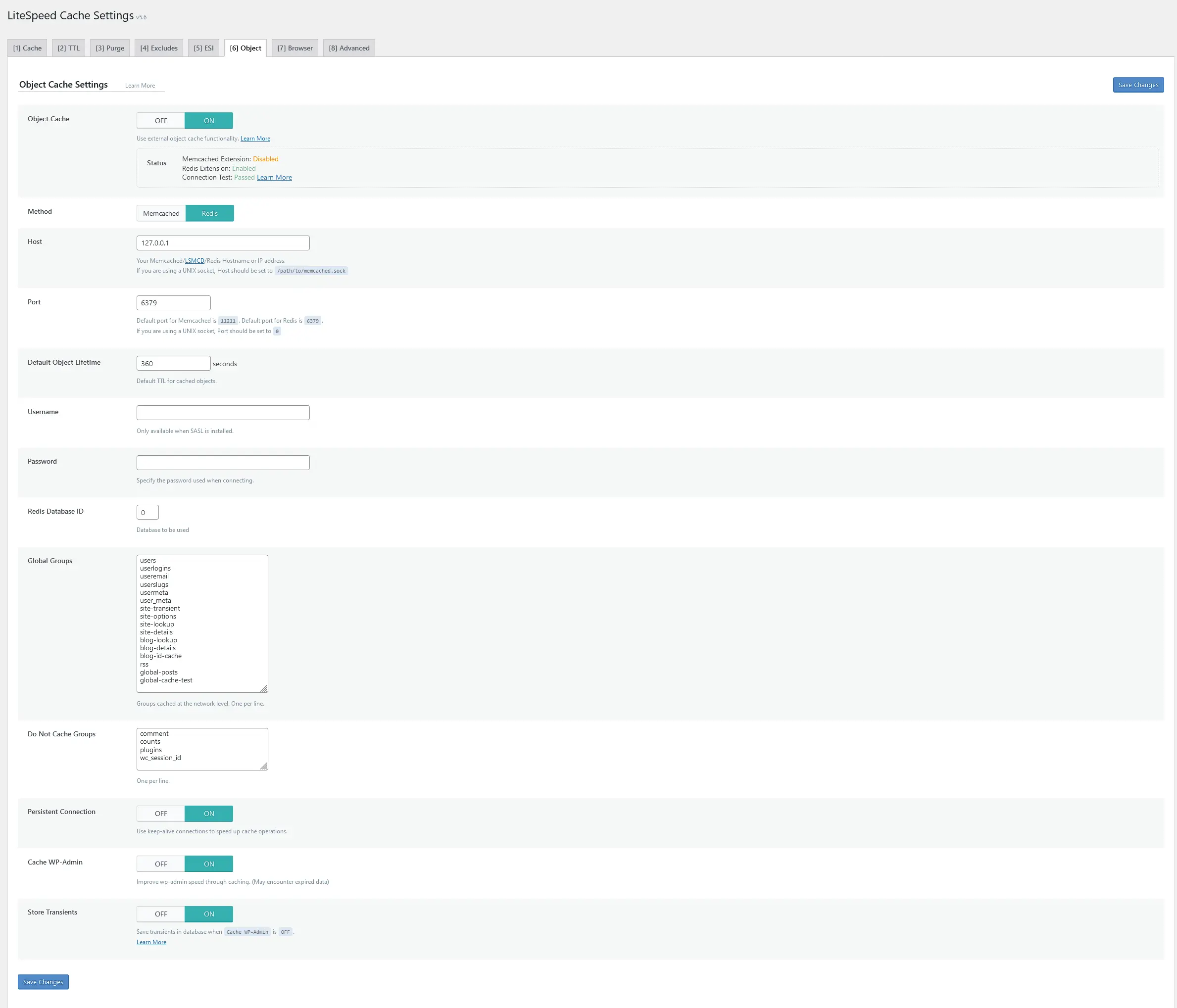This screenshot has width=1177, height=1008.
Task: Set Persistent Connection to OFF
Action: pos(161,813)
